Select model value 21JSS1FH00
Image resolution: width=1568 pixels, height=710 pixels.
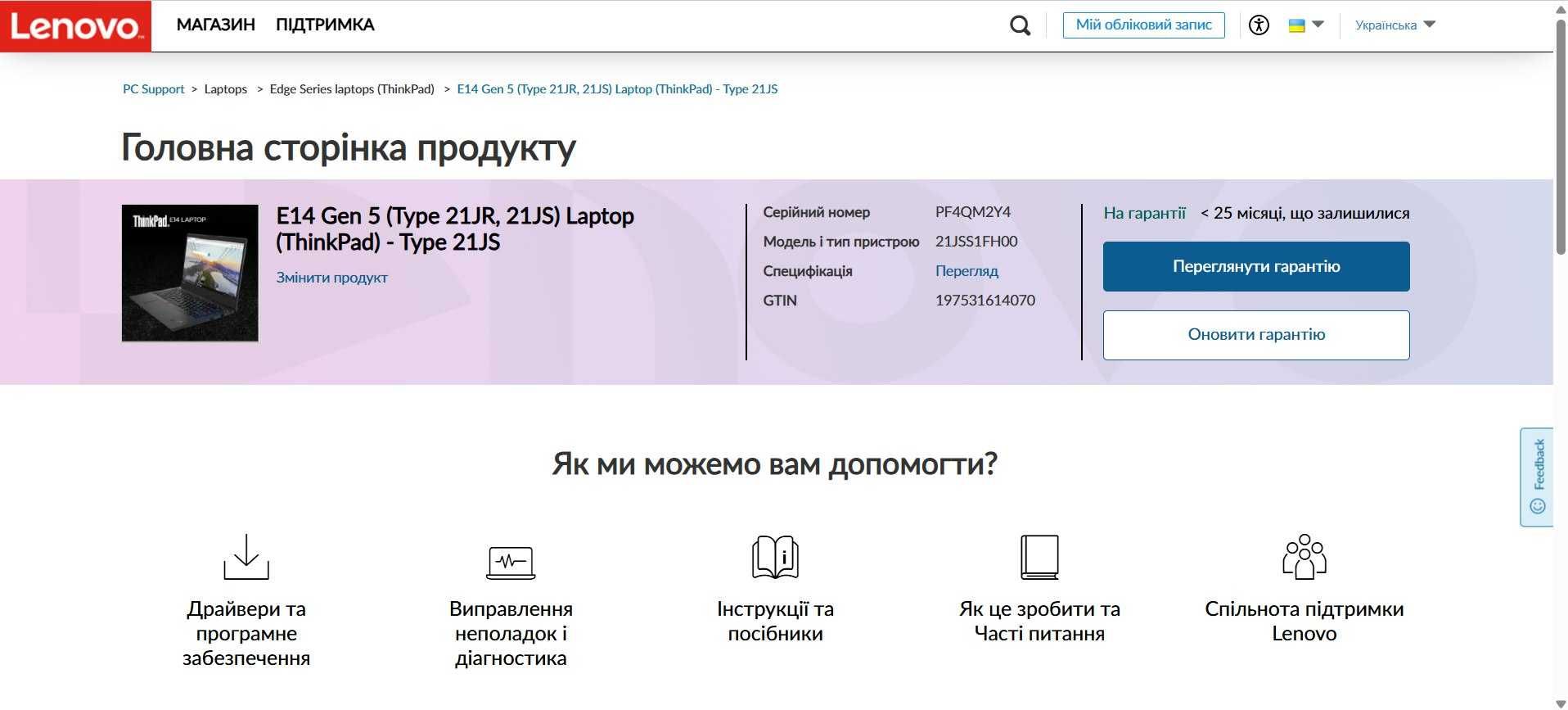click(976, 242)
